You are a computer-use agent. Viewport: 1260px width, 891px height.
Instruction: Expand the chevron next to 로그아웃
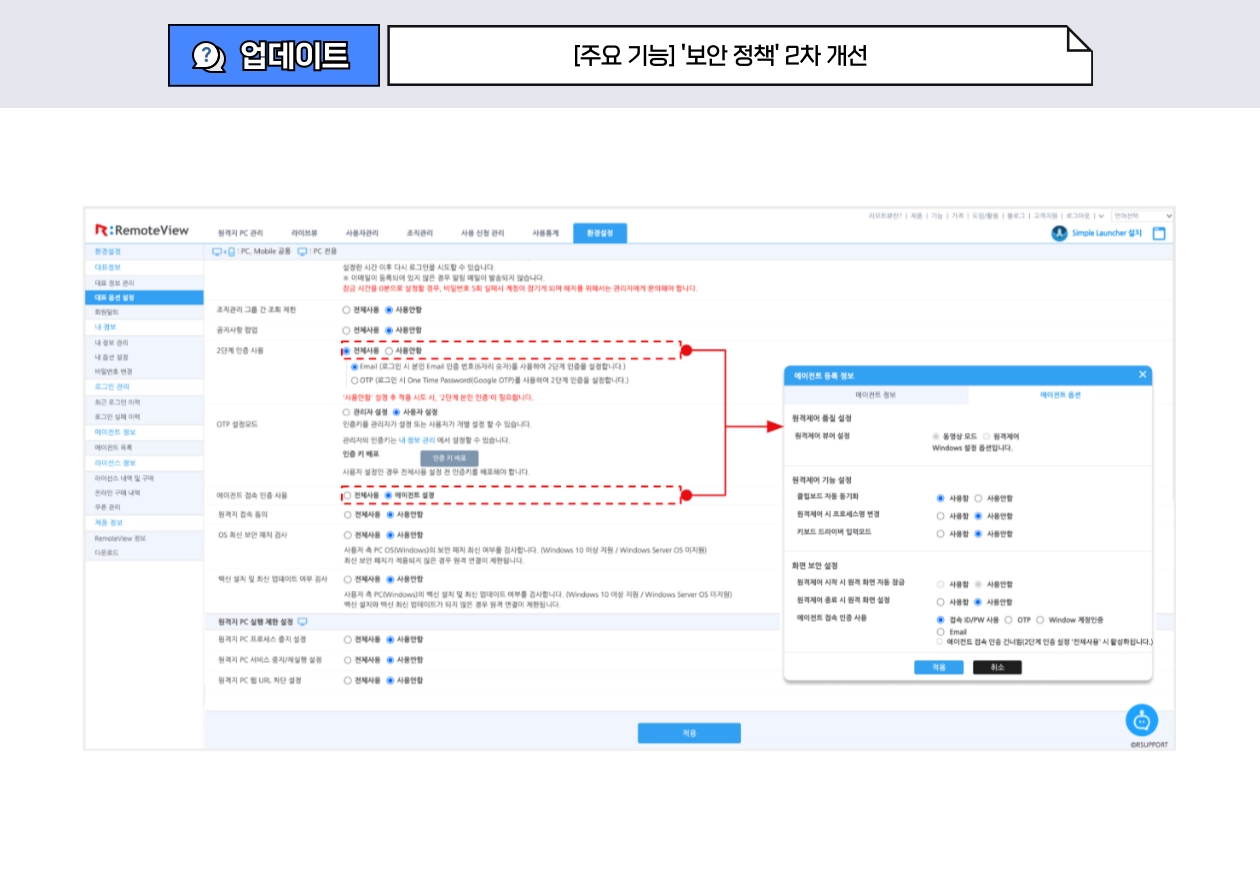[x=1101, y=216]
